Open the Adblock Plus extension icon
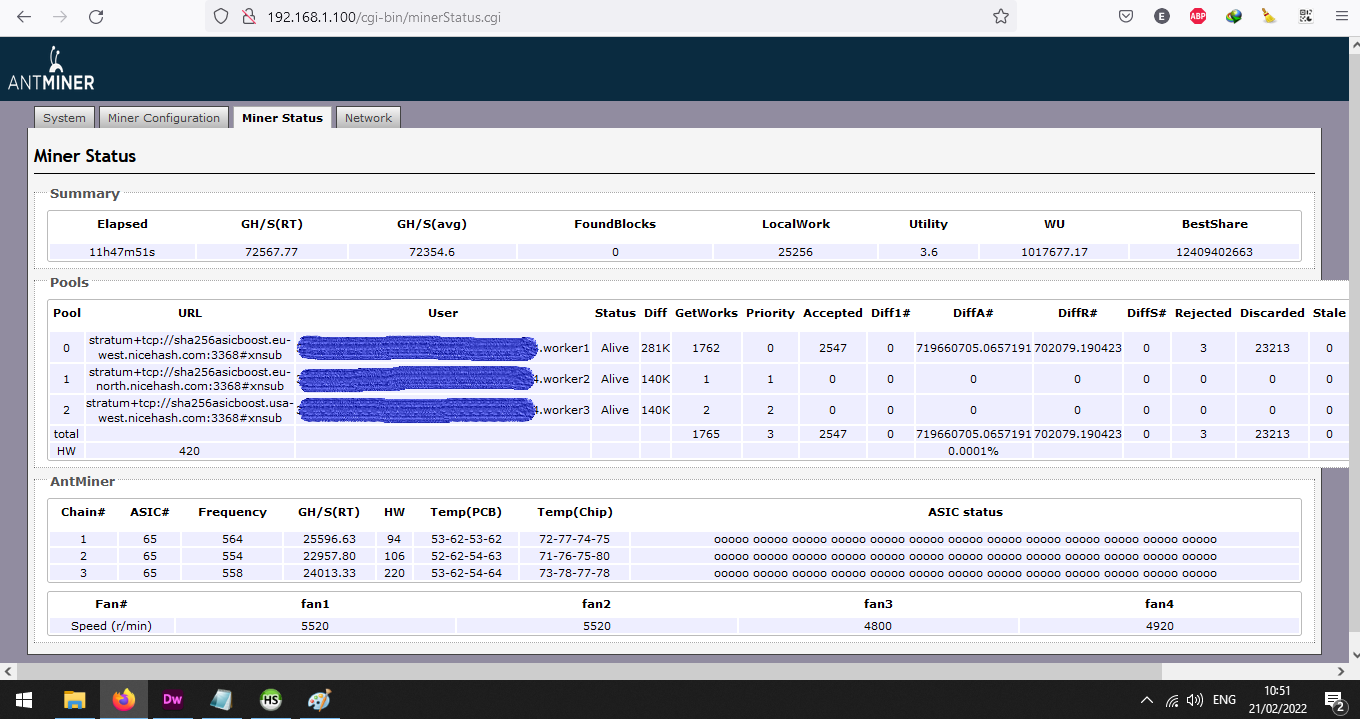Screen dimensions: 1360x719 [1198, 17]
